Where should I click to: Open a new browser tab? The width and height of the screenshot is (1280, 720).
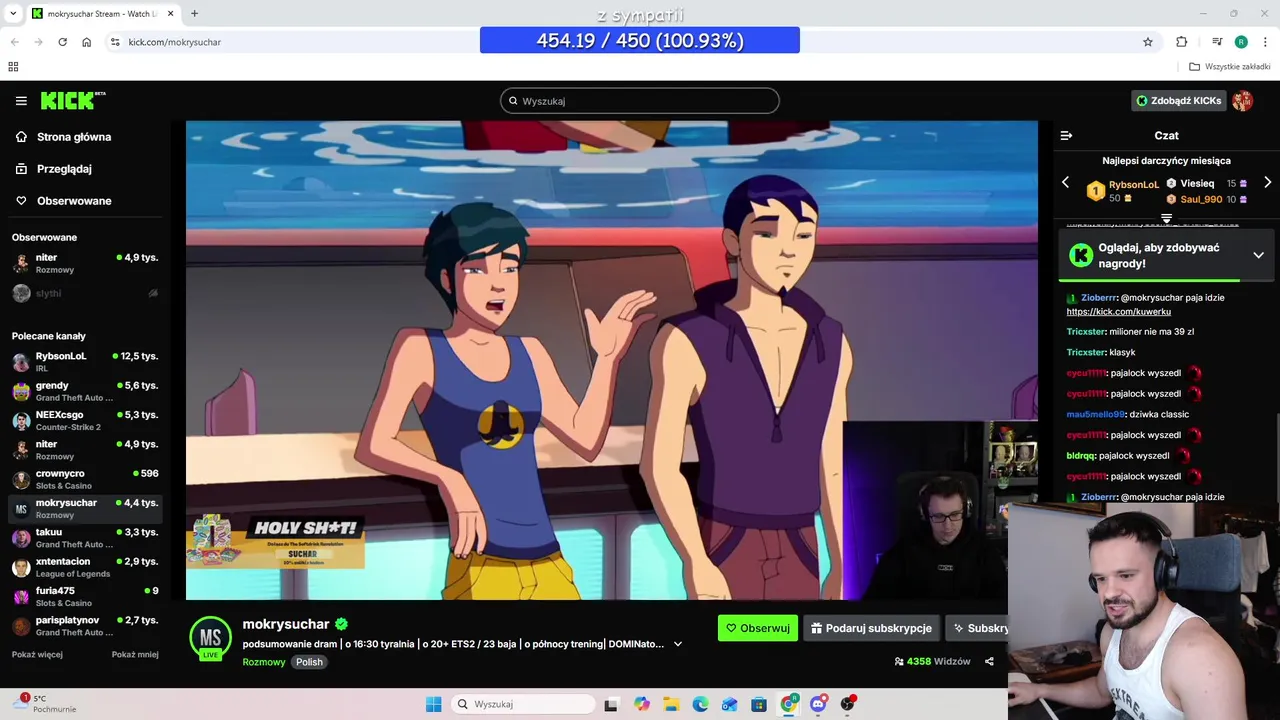(194, 14)
